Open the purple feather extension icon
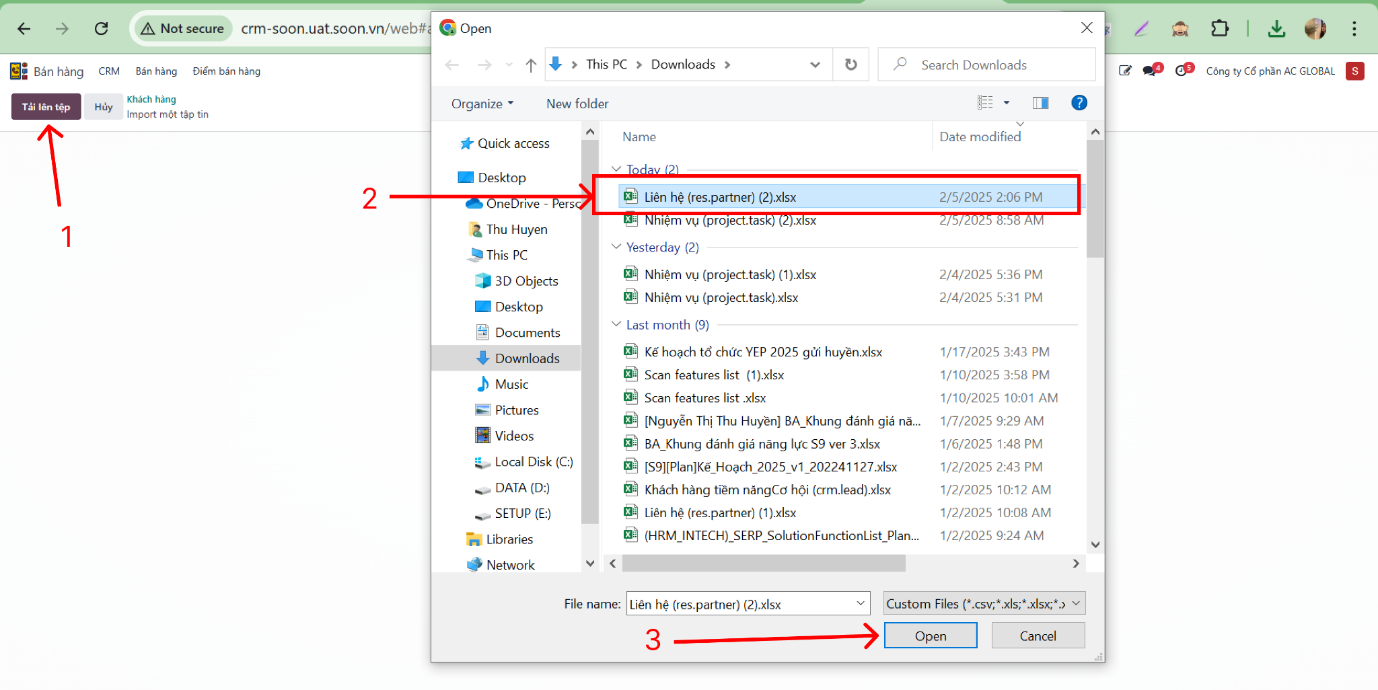Screen dimensions: 1378x690 [x=1141, y=29]
